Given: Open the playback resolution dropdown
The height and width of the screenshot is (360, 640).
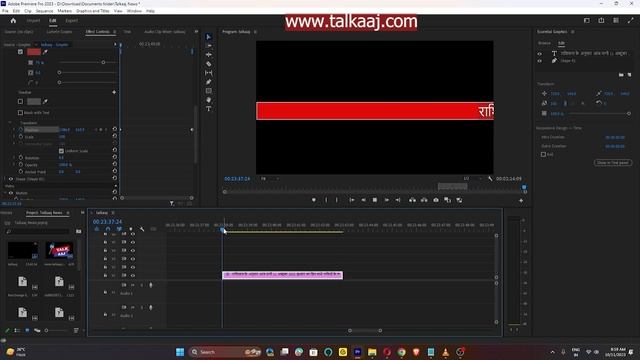Looking at the screenshot, I should (x=473, y=178).
